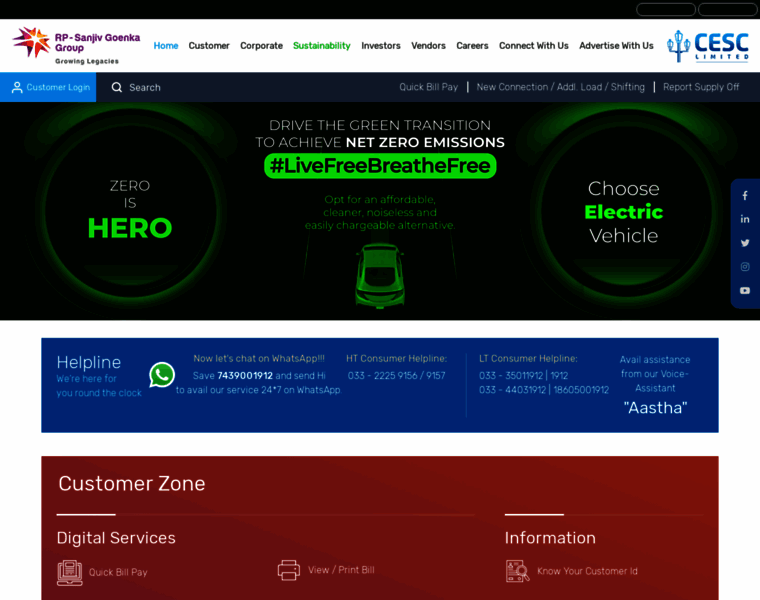The height and width of the screenshot is (600, 760).
Task: Click the Customer Login button
Action: point(48,87)
